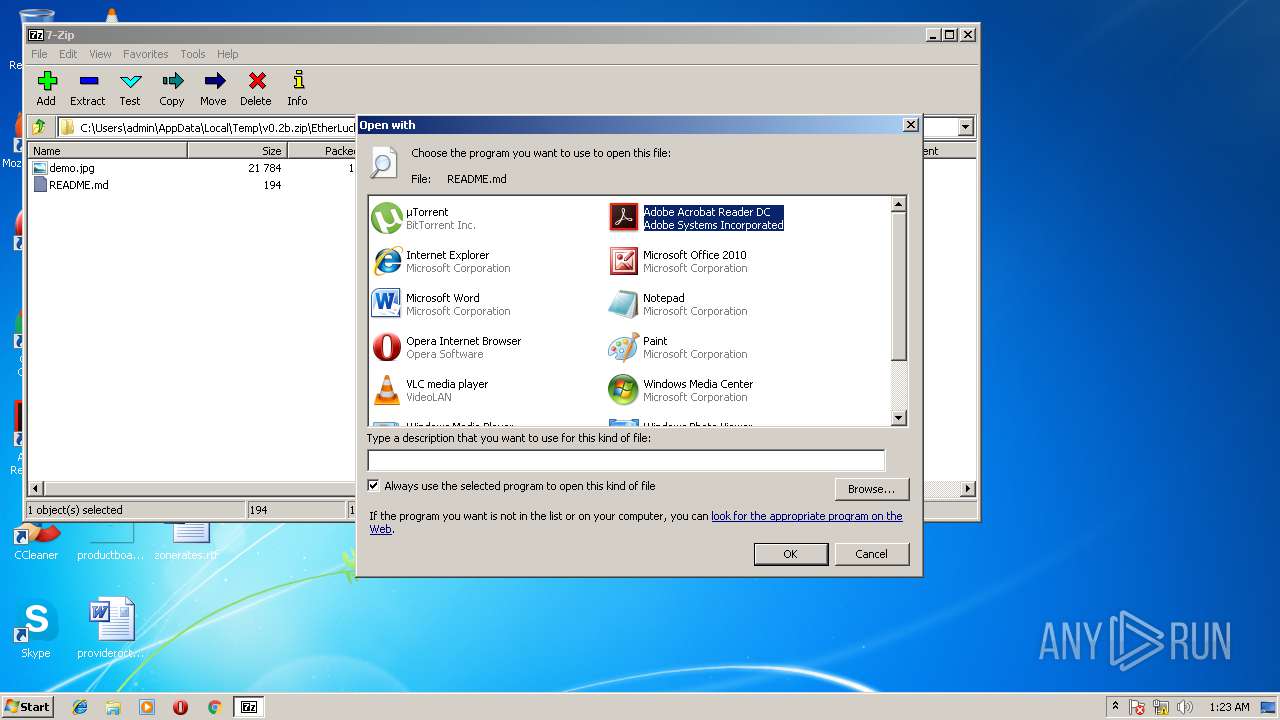Click the file type description text field
Image resolution: width=1280 pixels, height=720 pixels.
pyautogui.click(x=626, y=460)
